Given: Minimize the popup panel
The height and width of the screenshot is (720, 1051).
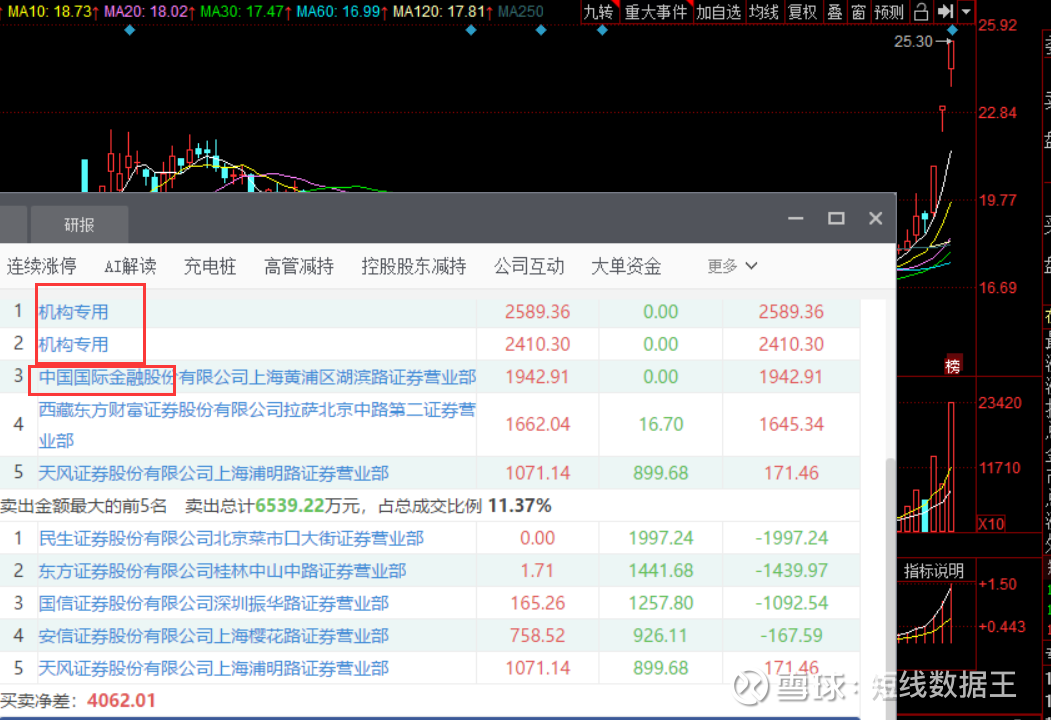Looking at the screenshot, I should tap(796, 219).
